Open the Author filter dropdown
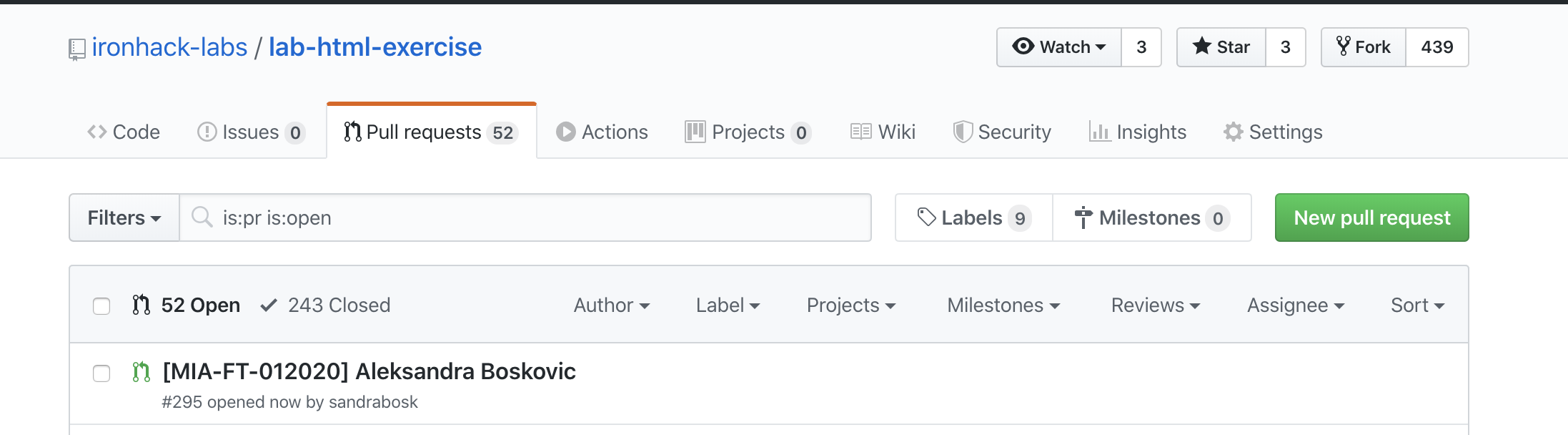 611,306
